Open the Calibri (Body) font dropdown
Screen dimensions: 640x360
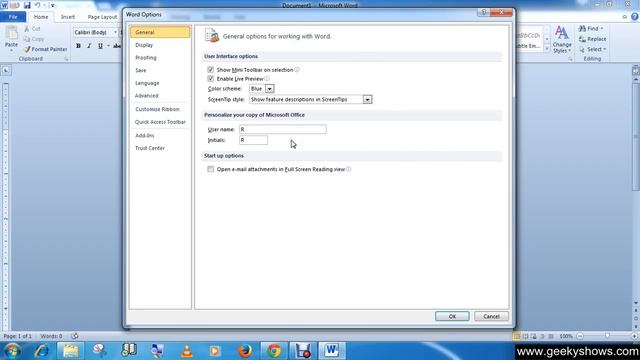pos(115,32)
